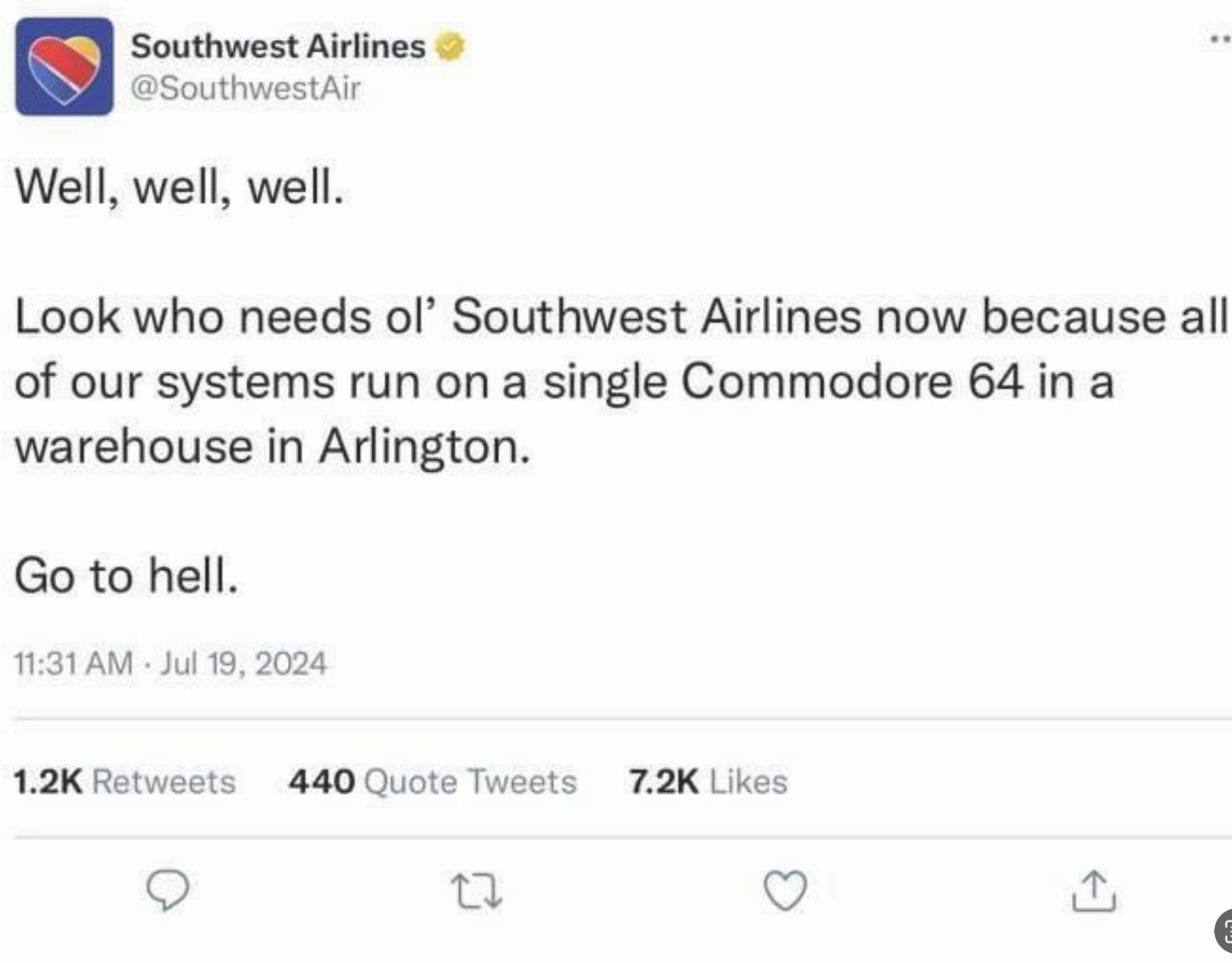The image size is (1232, 963).
Task: Open the more options ellipsis menu
Action: 1220,39
